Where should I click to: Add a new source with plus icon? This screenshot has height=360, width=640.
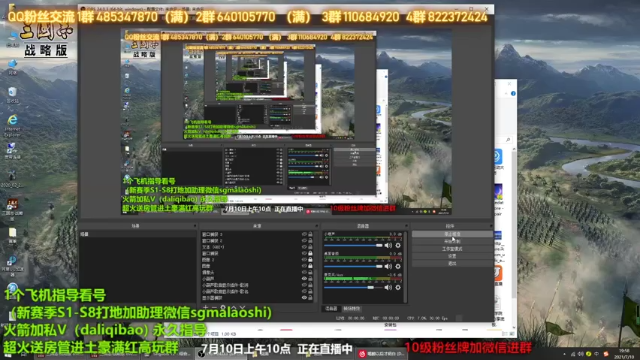(206, 307)
